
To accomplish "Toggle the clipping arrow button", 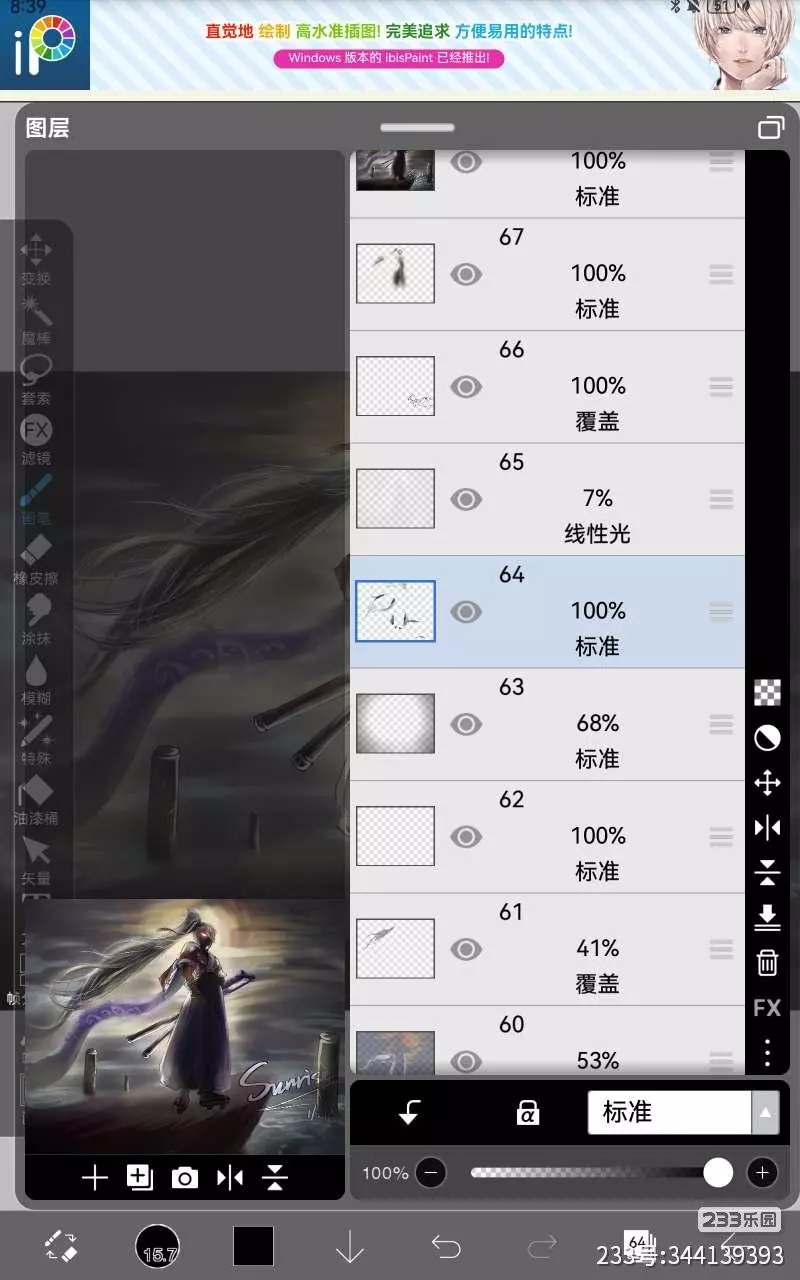I will [408, 1113].
